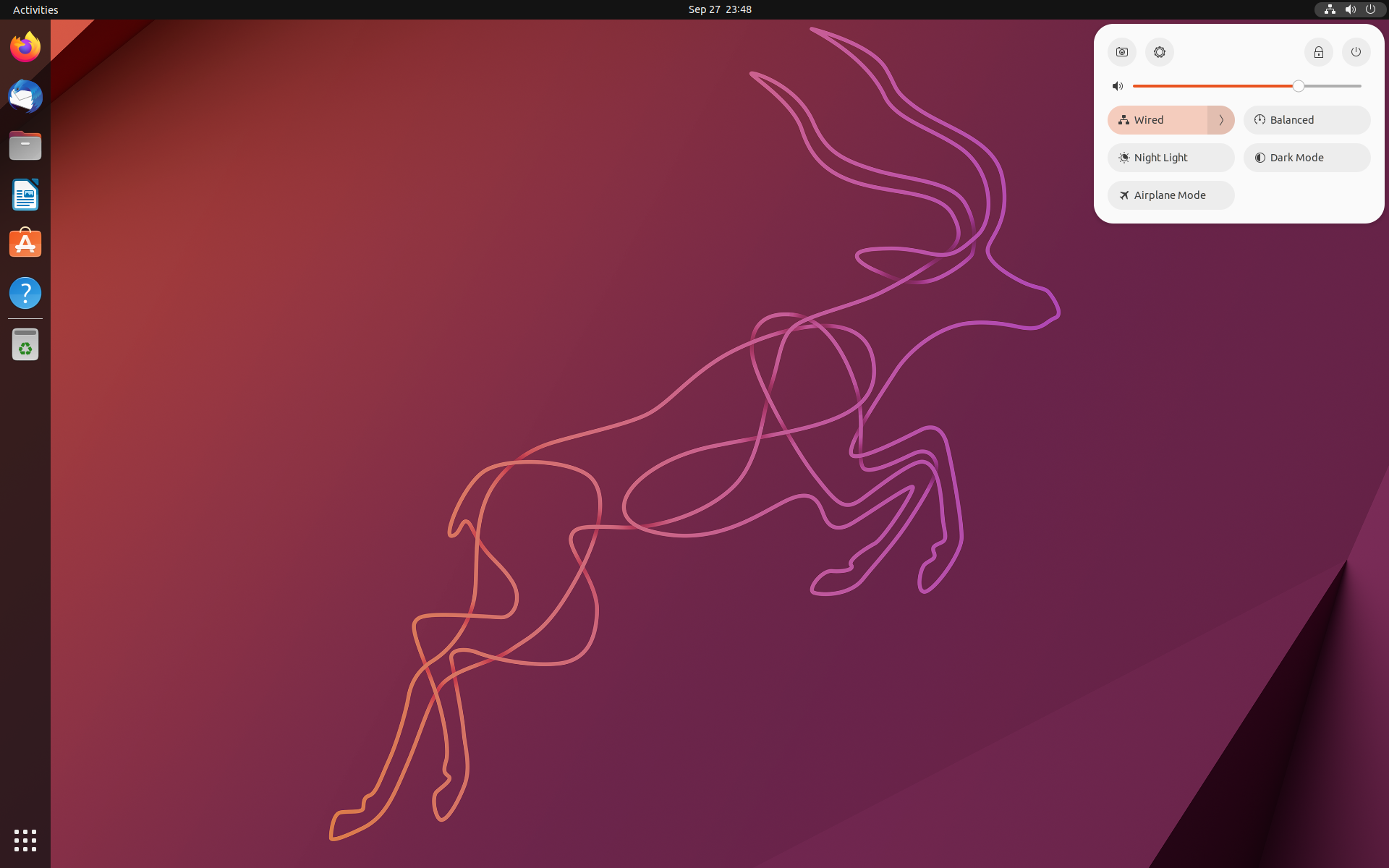Open Ubuntu Software store
This screenshot has height=868, width=1389.
pyautogui.click(x=25, y=243)
